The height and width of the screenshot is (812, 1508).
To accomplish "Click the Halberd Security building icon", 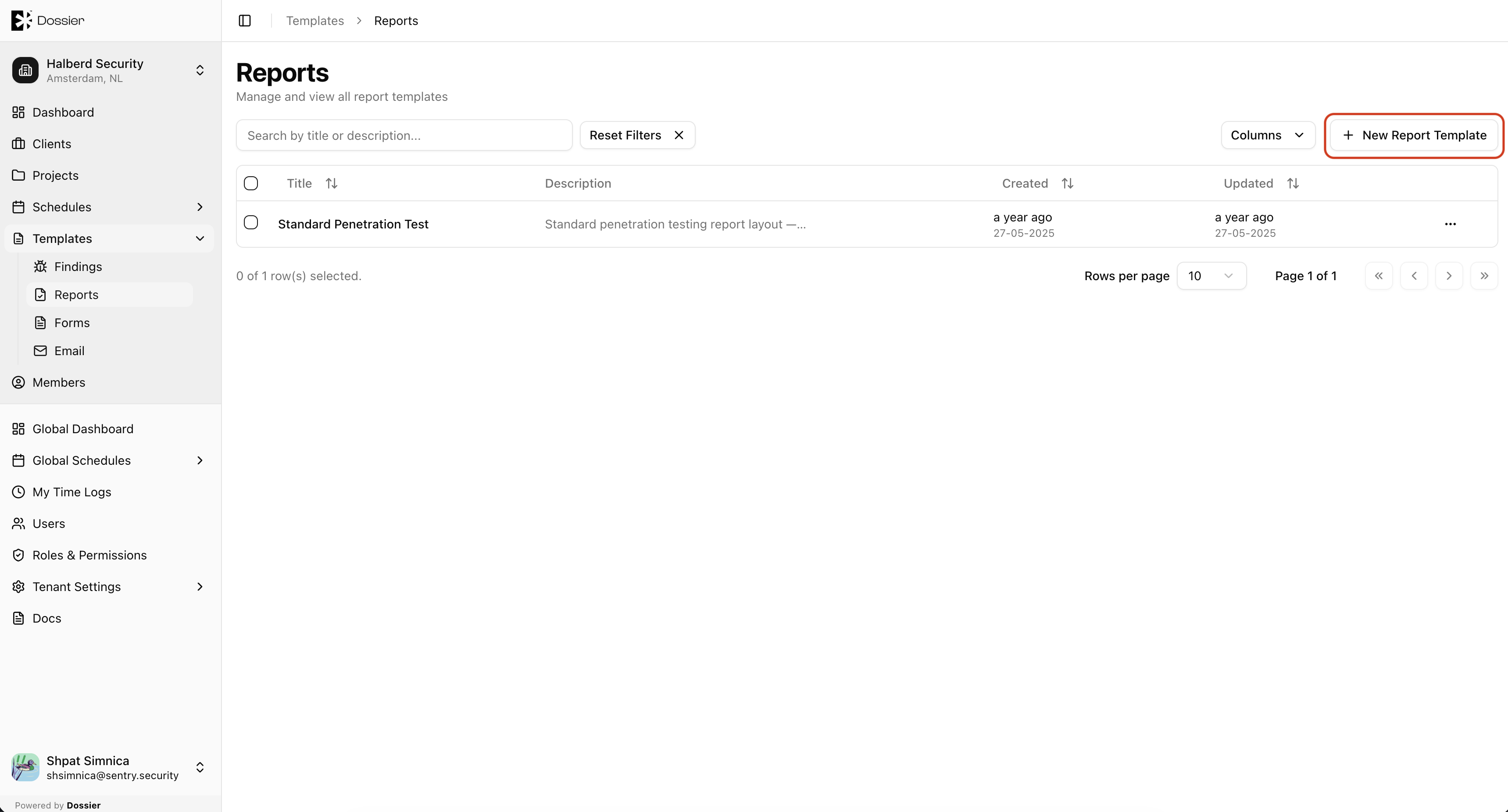I will click(25, 70).
